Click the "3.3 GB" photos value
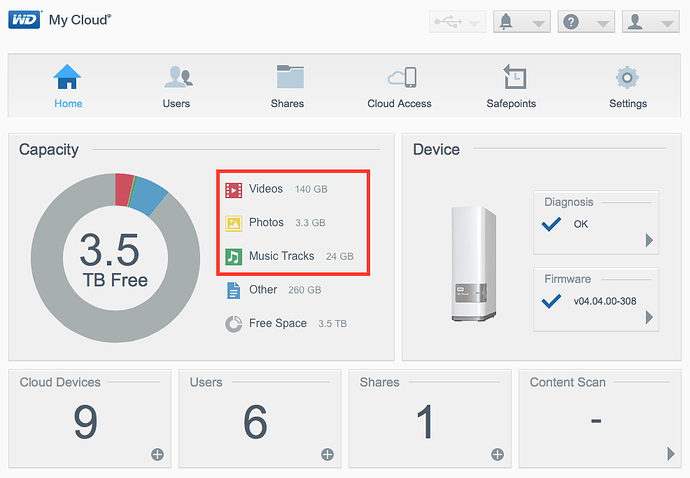The height and width of the screenshot is (478, 690). click(x=310, y=223)
